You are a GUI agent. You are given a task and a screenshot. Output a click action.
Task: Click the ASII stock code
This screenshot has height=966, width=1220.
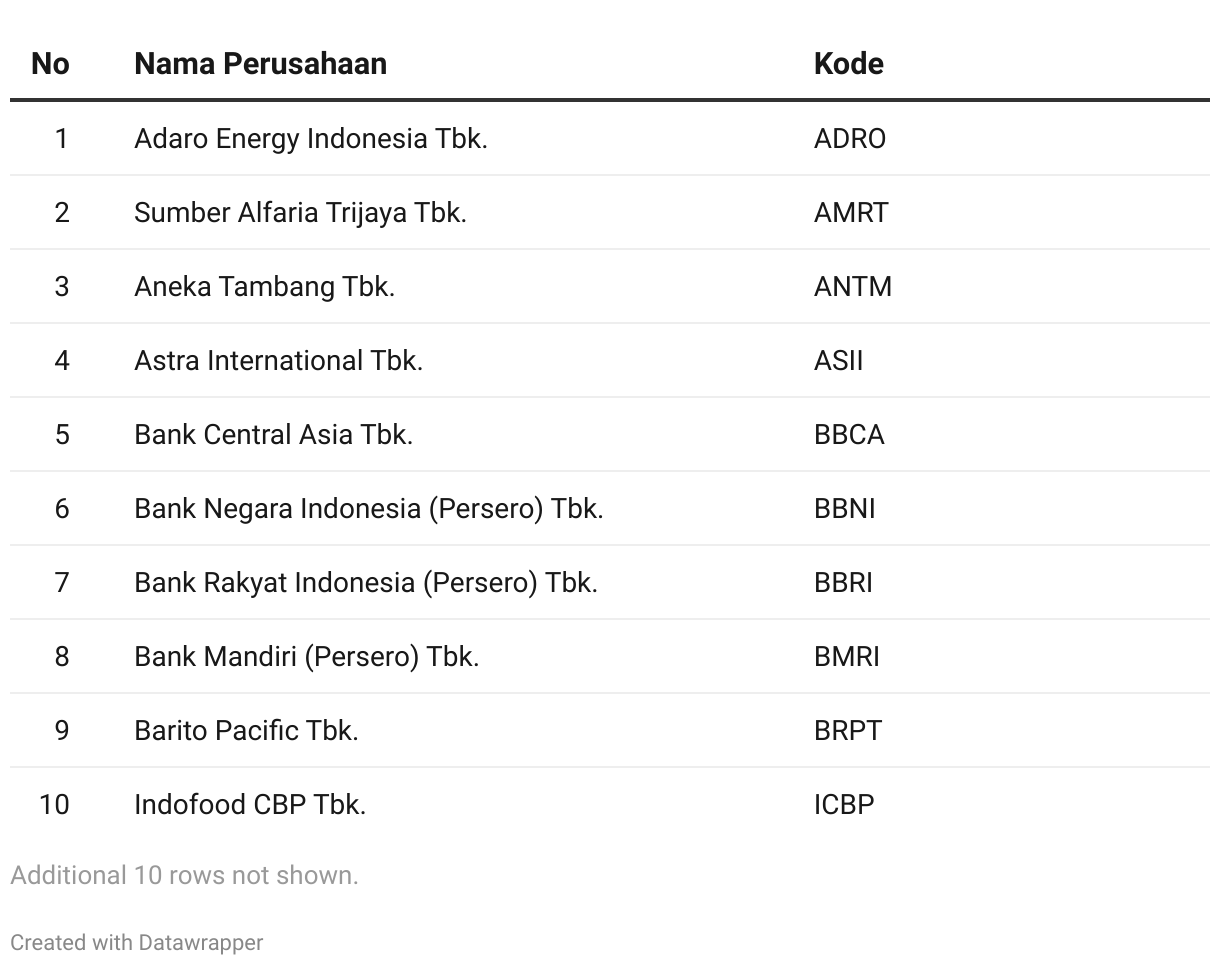[x=838, y=360]
